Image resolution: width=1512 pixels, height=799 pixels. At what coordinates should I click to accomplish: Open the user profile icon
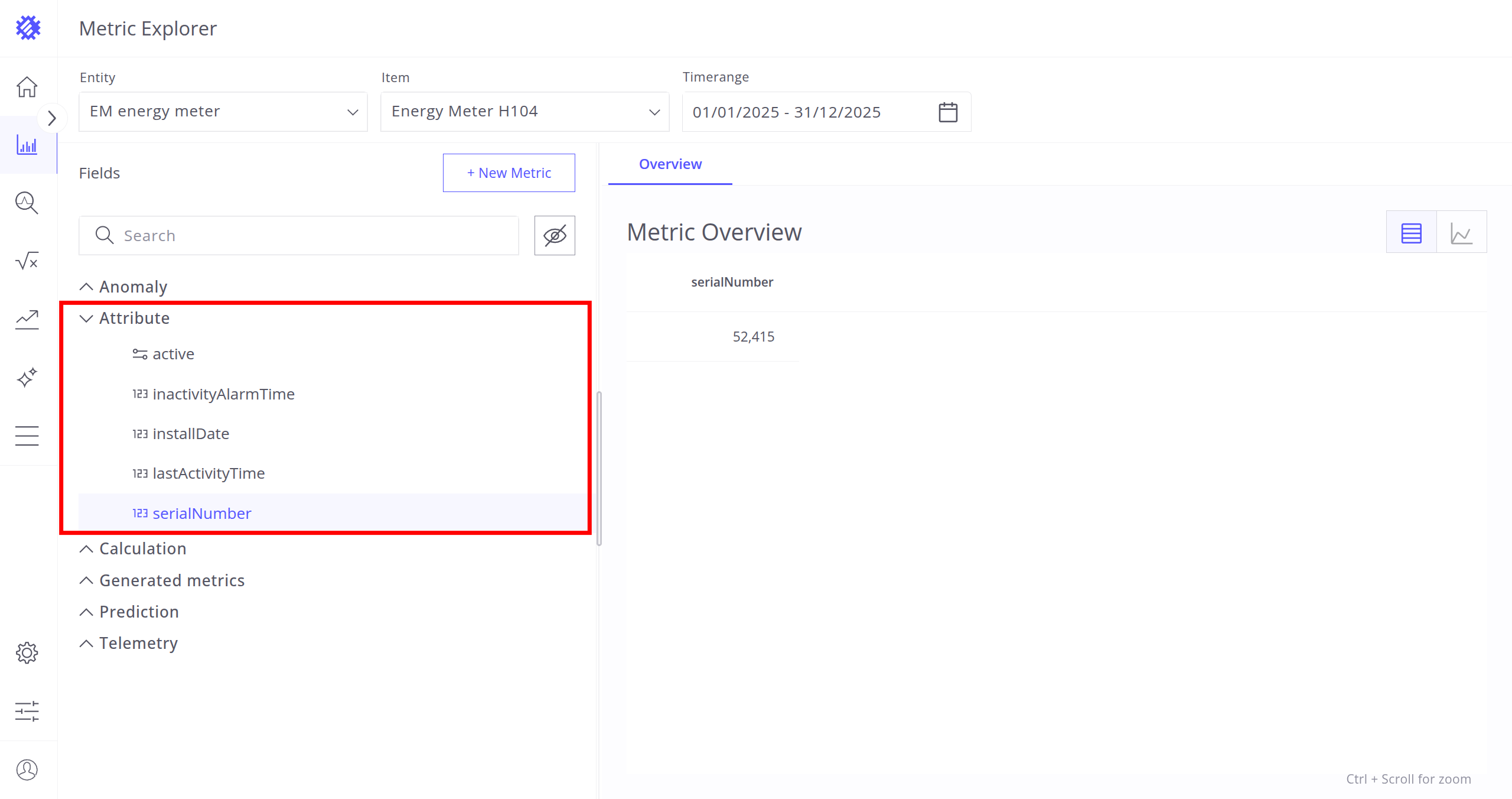(27, 769)
